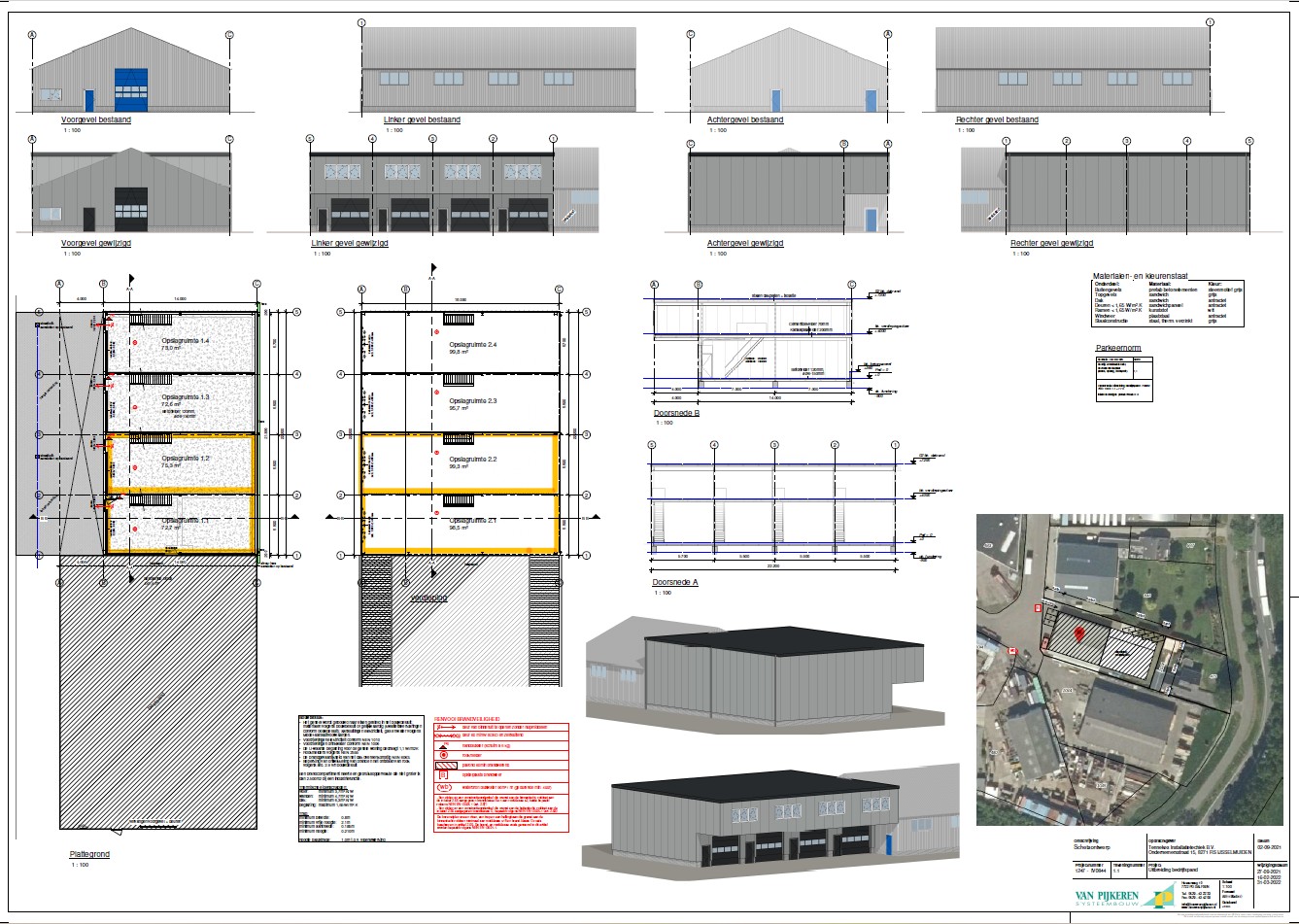Click the Plattegrond drawing title
Image resolution: width=1299 pixels, height=924 pixels.
point(89,853)
